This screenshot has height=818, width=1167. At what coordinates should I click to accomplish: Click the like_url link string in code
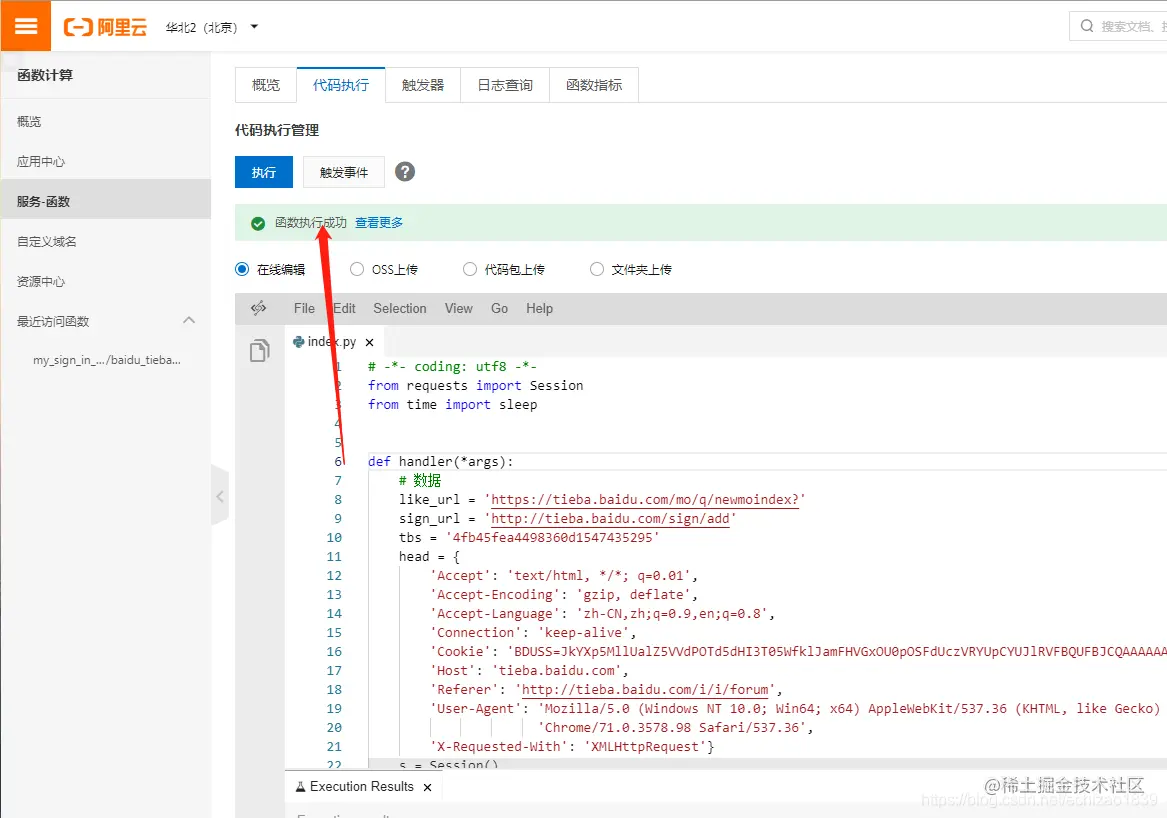coord(645,499)
